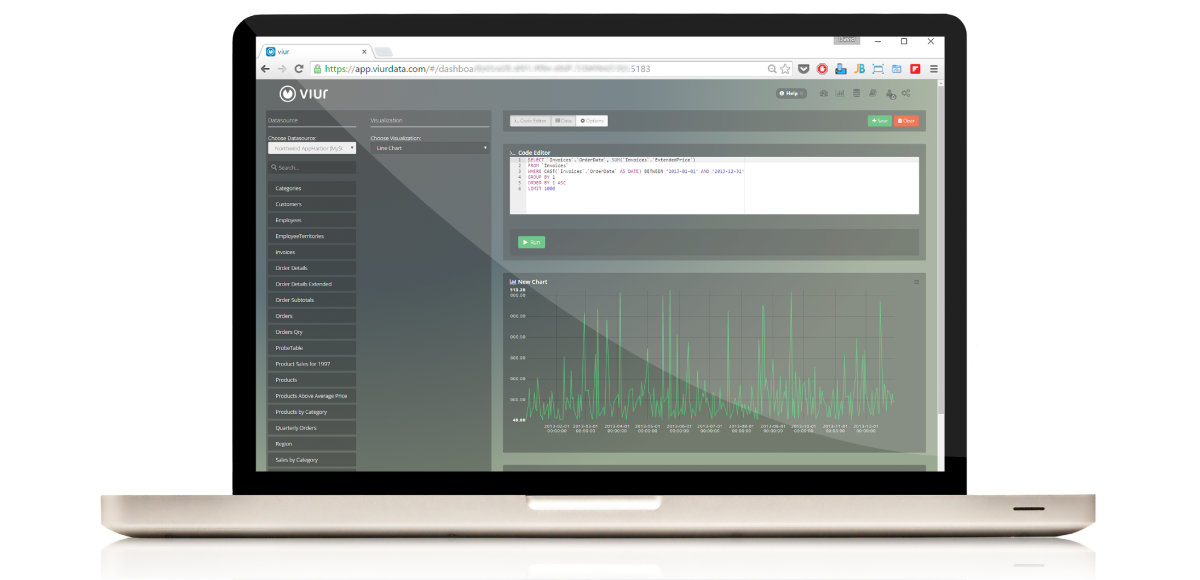Click the Run button below the code editor
The image size is (1200, 580).
click(x=531, y=241)
